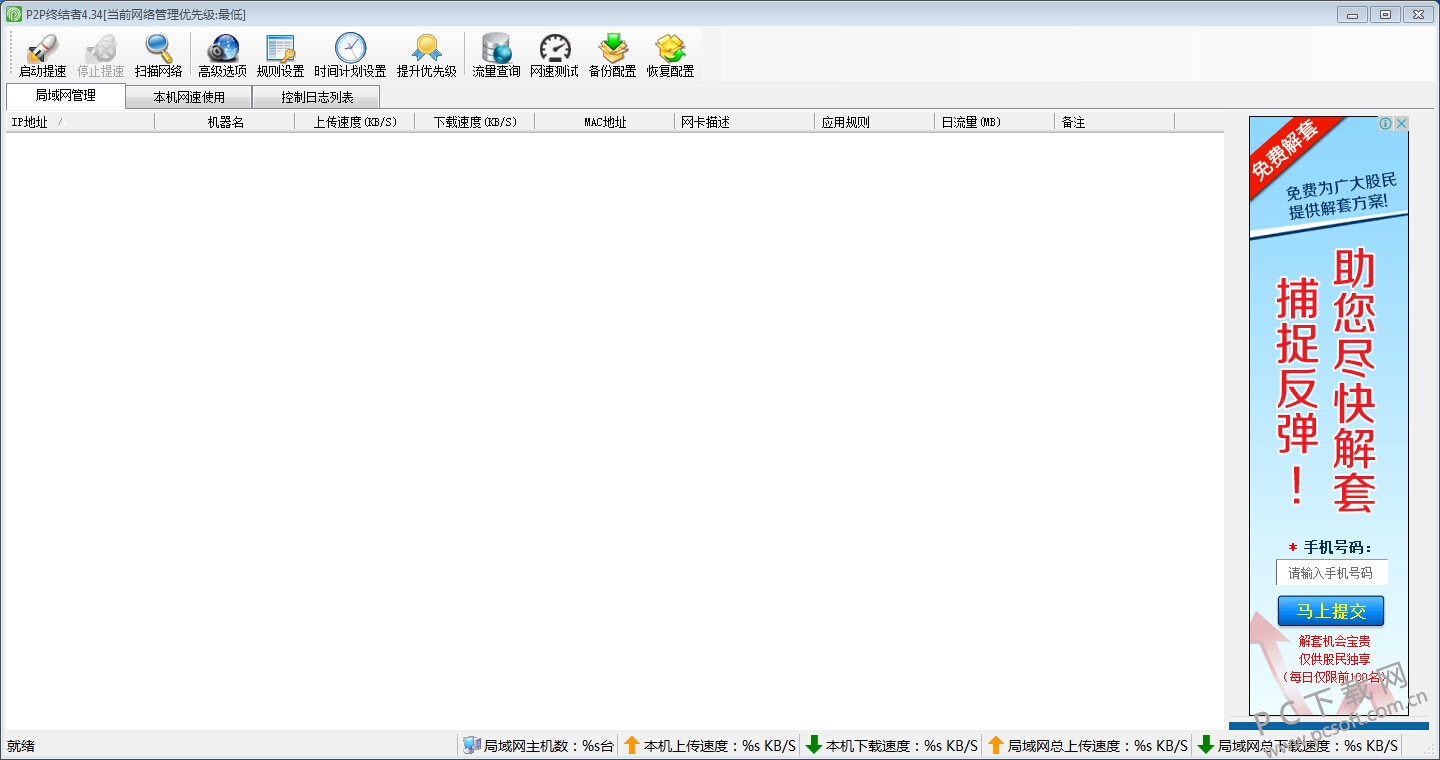Sort by IP地址 column header
Image resolution: width=1440 pixels, height=760 pixels.
80,122
